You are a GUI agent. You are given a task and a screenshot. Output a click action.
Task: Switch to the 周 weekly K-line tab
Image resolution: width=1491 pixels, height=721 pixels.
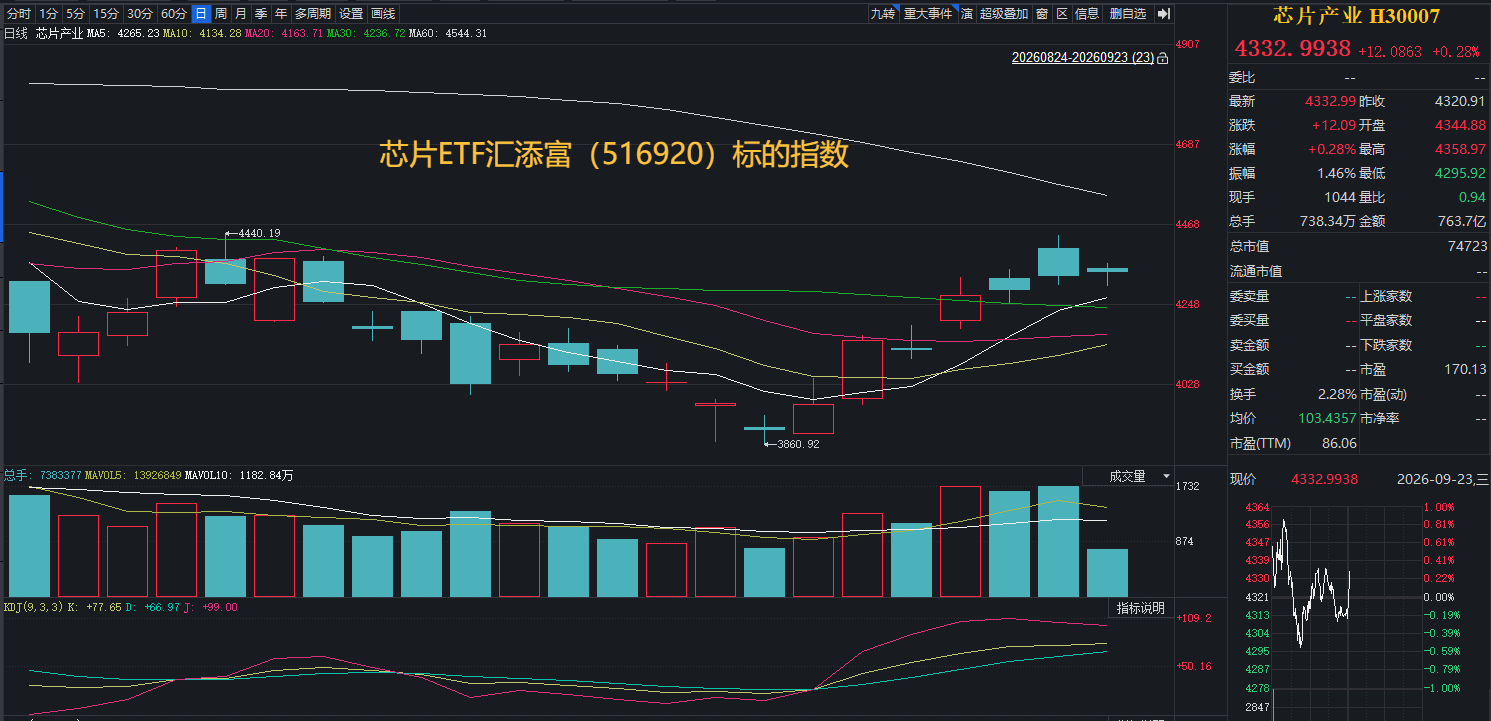click(x=220, y=14)
